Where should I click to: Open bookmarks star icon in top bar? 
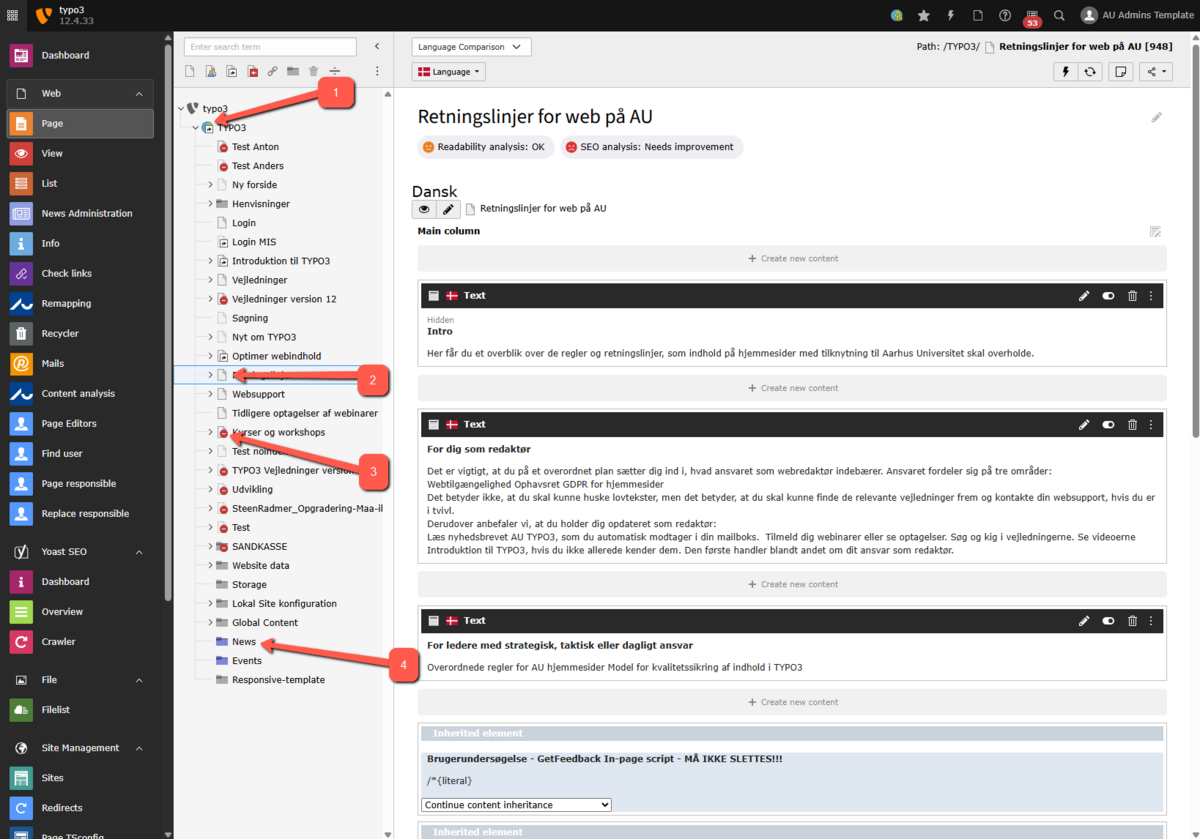(923, 15)
